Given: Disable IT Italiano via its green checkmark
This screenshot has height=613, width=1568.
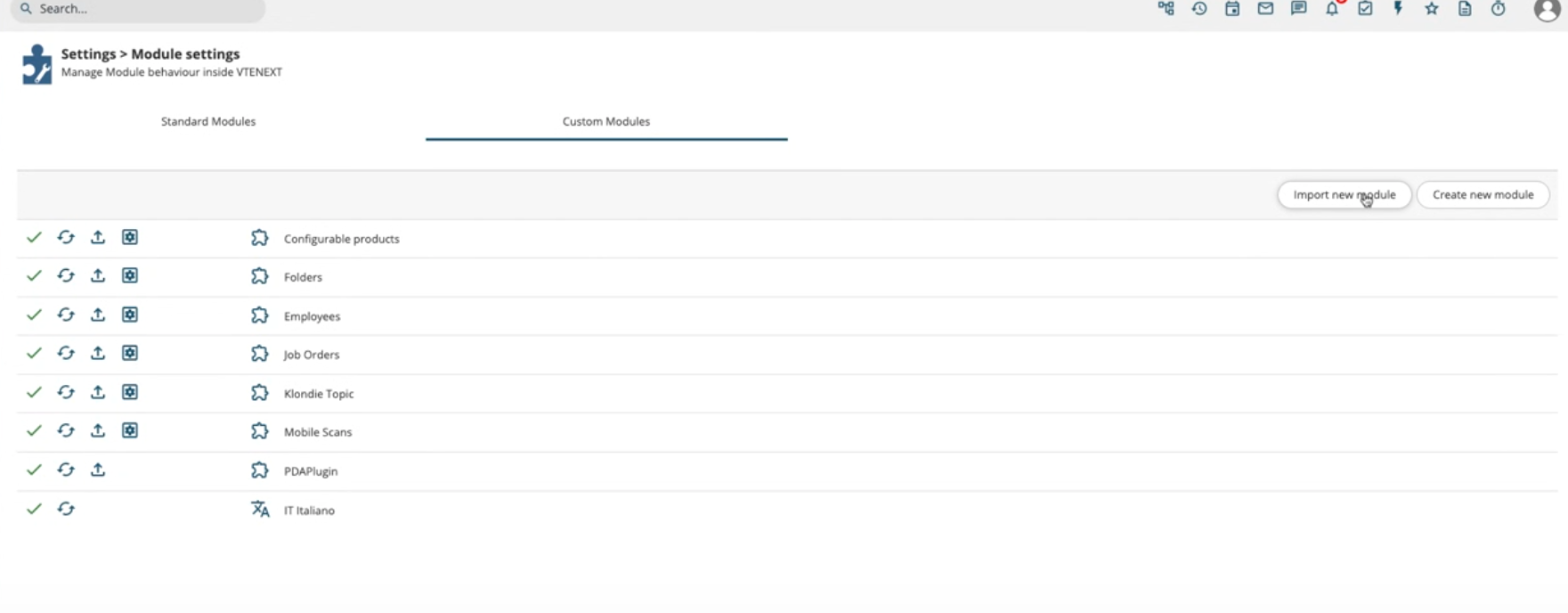Looking at the screenshot, I should (34, 509).
